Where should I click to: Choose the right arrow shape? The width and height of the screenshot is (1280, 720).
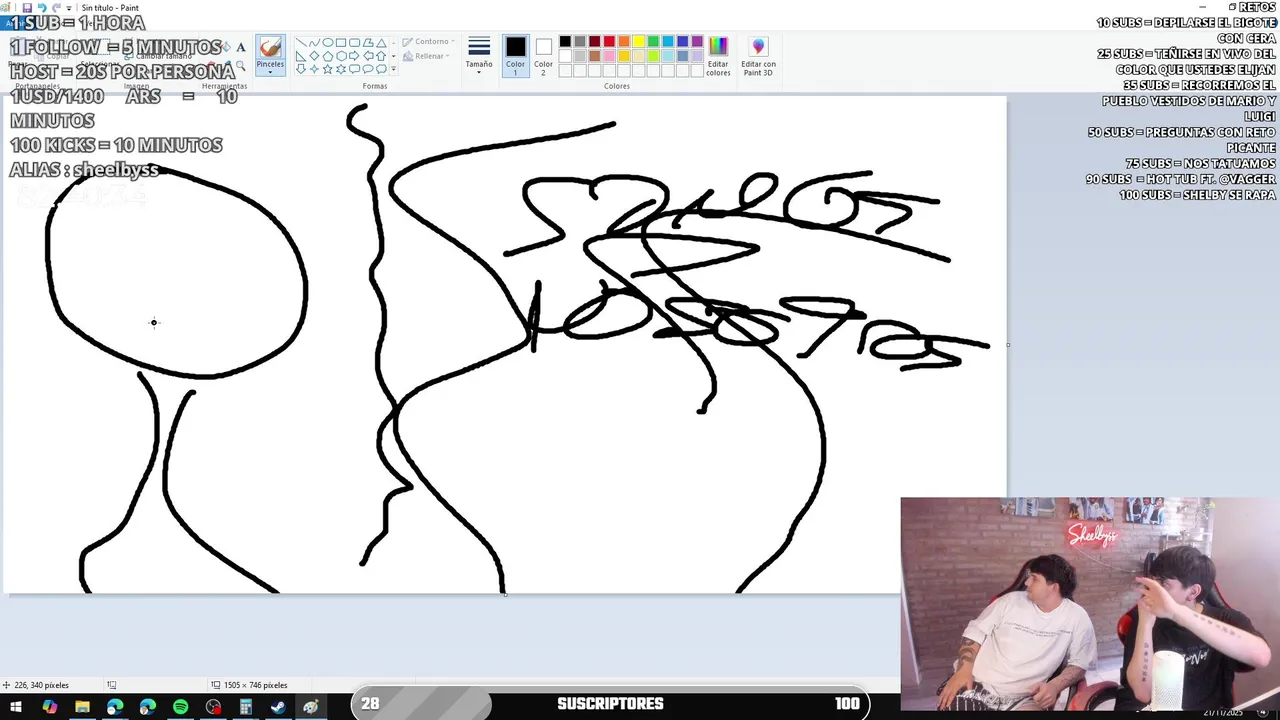(x=354, y=56)
